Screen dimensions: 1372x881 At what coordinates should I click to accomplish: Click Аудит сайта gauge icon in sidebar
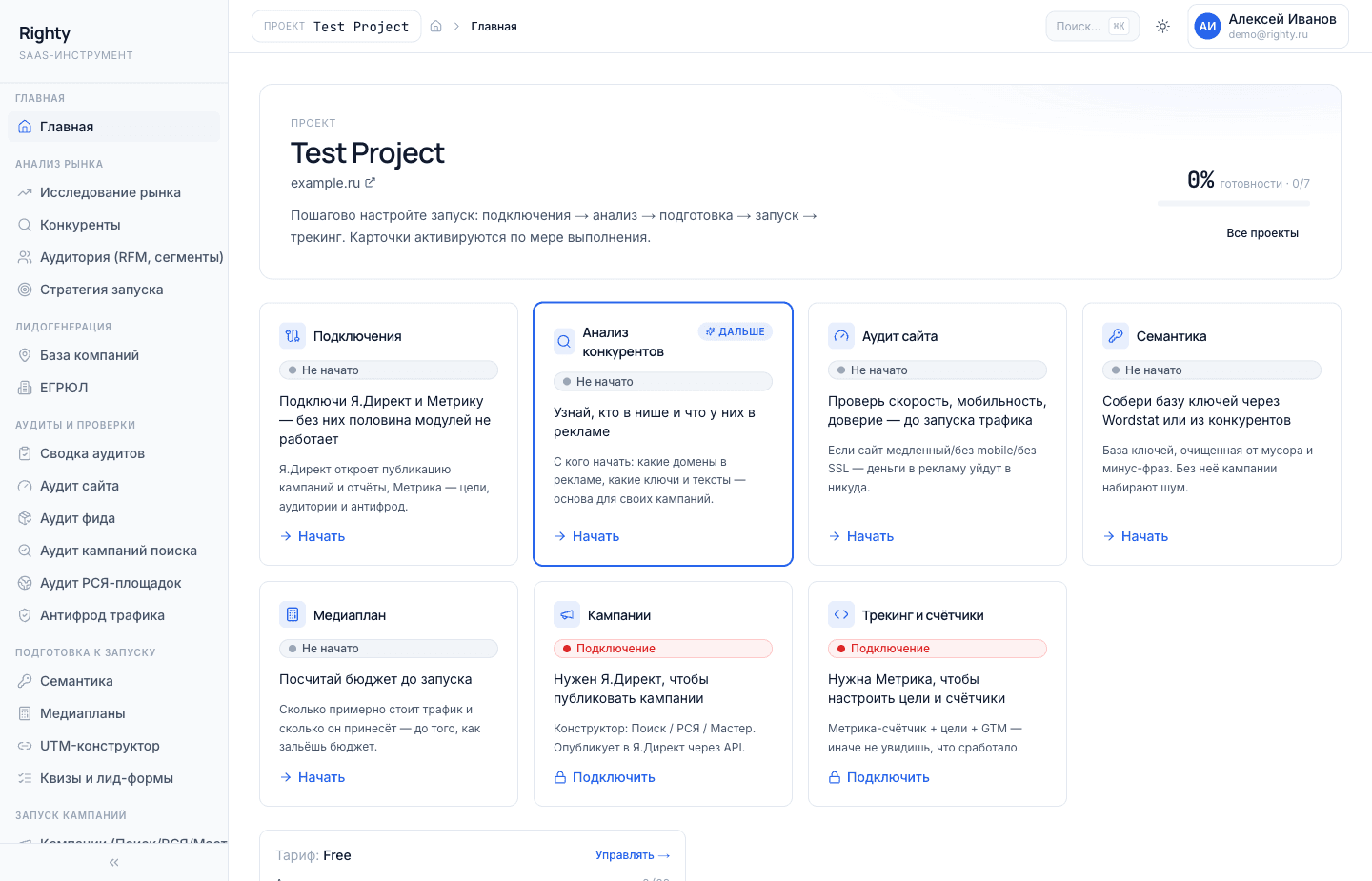pos(25,486)
